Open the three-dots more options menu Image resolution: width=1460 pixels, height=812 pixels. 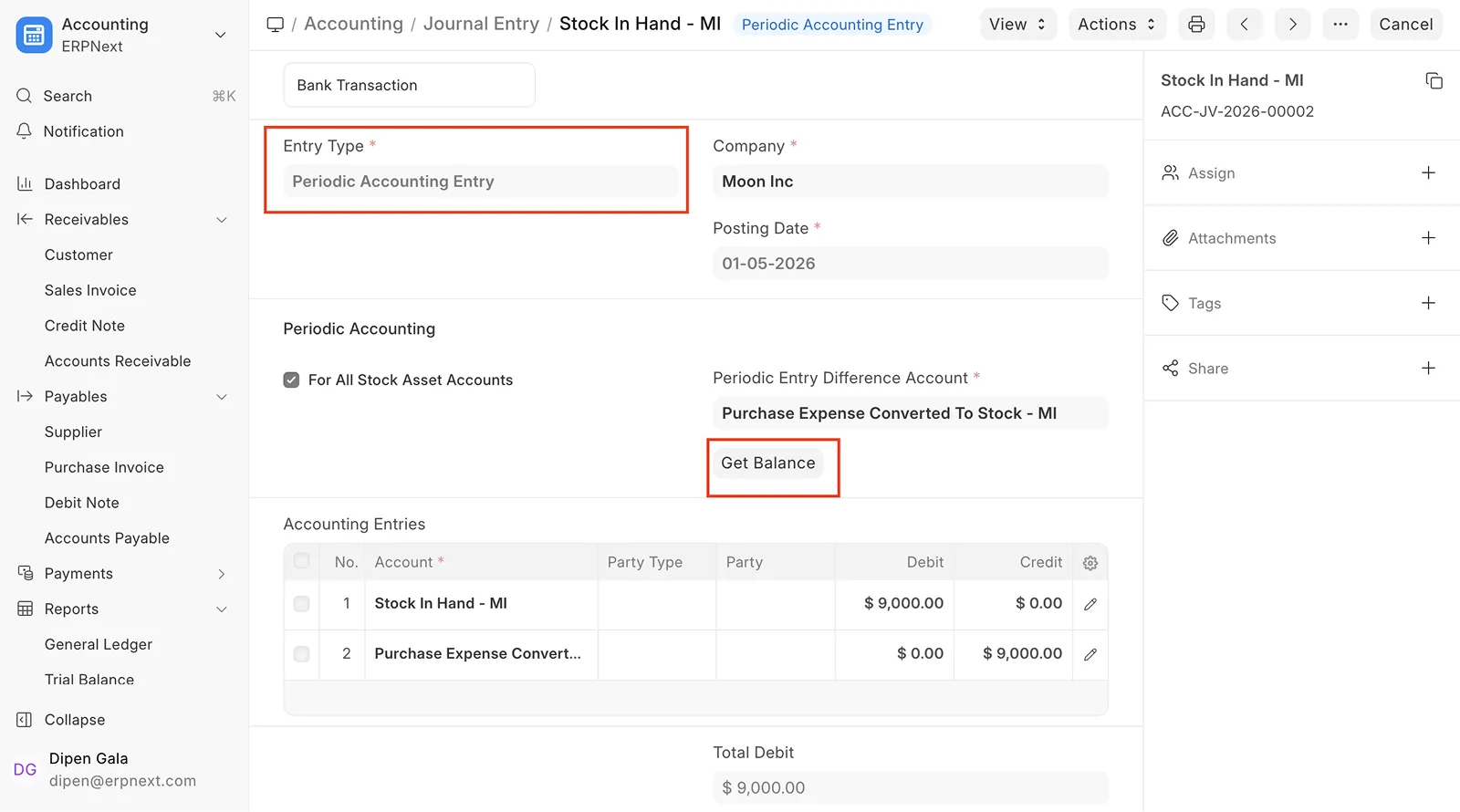(1340, 25)
